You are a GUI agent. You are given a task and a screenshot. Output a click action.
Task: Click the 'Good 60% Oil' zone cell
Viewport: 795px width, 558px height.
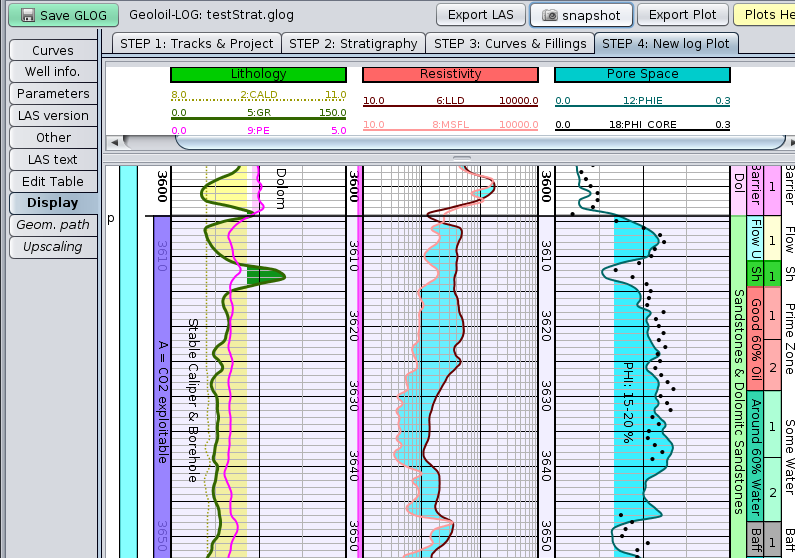point(755,339)
